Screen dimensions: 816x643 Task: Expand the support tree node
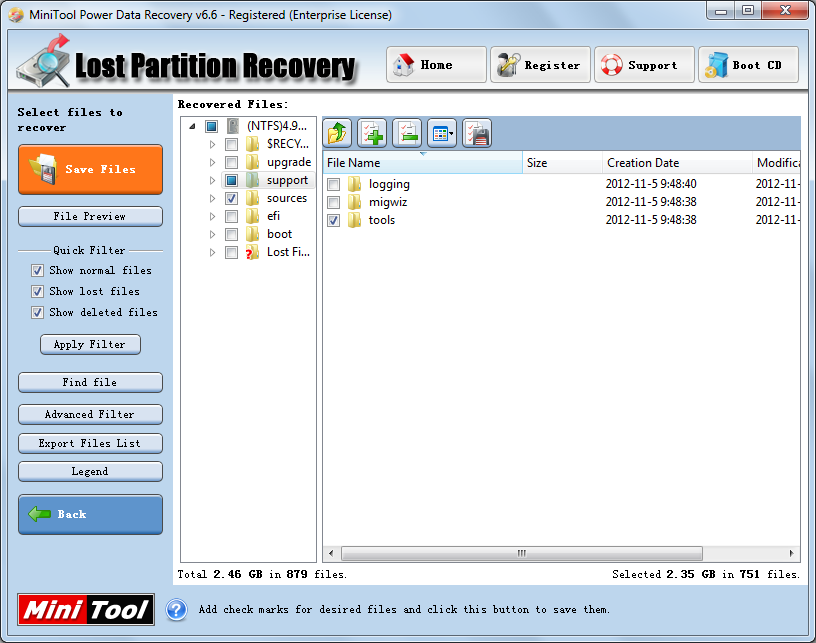coord(212,181)
